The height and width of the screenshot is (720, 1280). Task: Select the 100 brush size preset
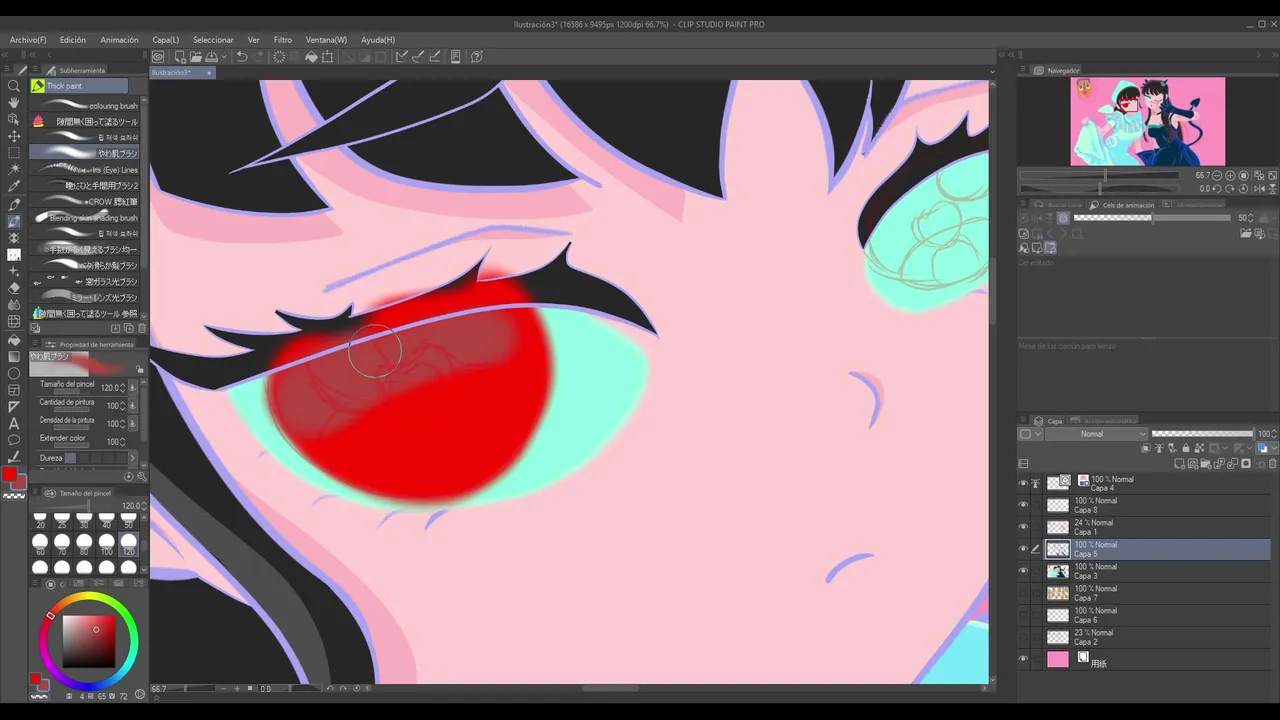[106, 542]
